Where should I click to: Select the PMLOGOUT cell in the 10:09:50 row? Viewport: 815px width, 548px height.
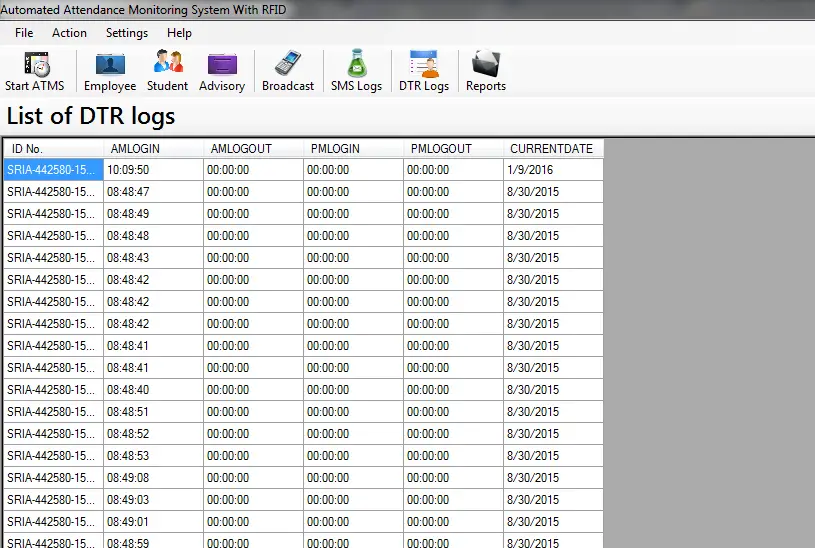click(x=453, y=170)
